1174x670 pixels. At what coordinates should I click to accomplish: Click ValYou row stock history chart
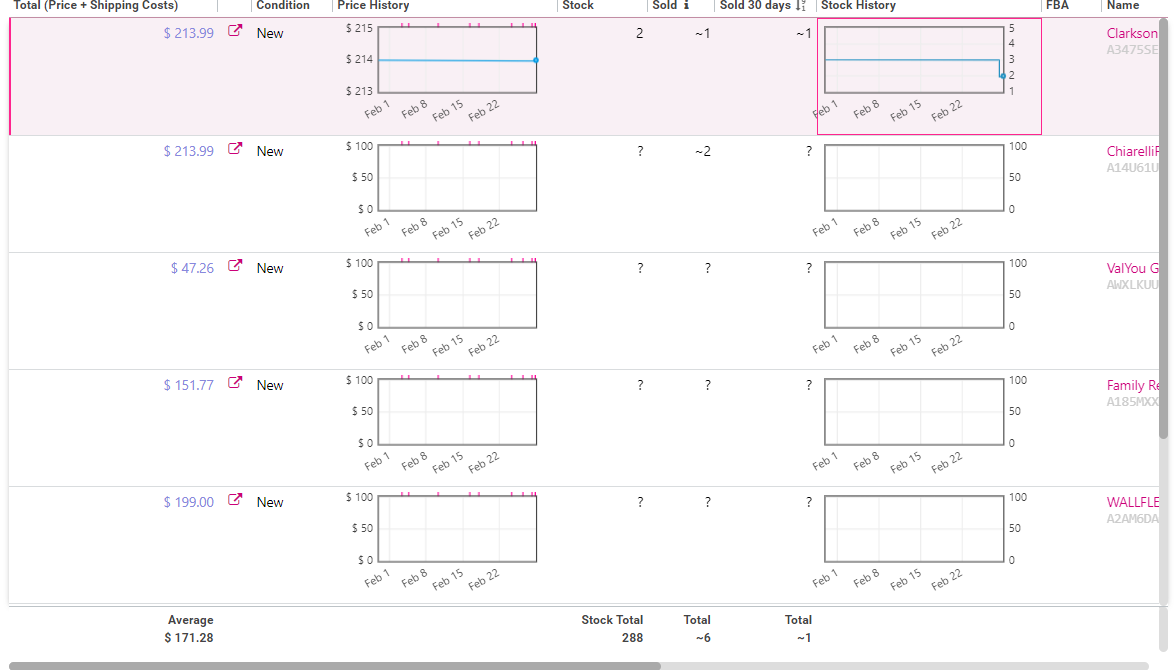tap(914, 294)
